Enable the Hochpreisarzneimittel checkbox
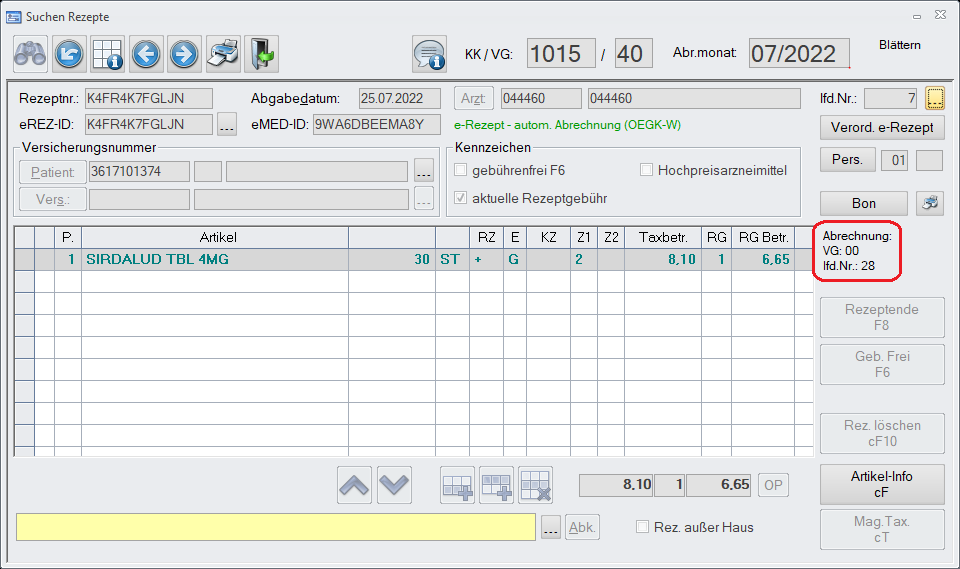The width and height of the screenshot is (960, 569). 647,171
